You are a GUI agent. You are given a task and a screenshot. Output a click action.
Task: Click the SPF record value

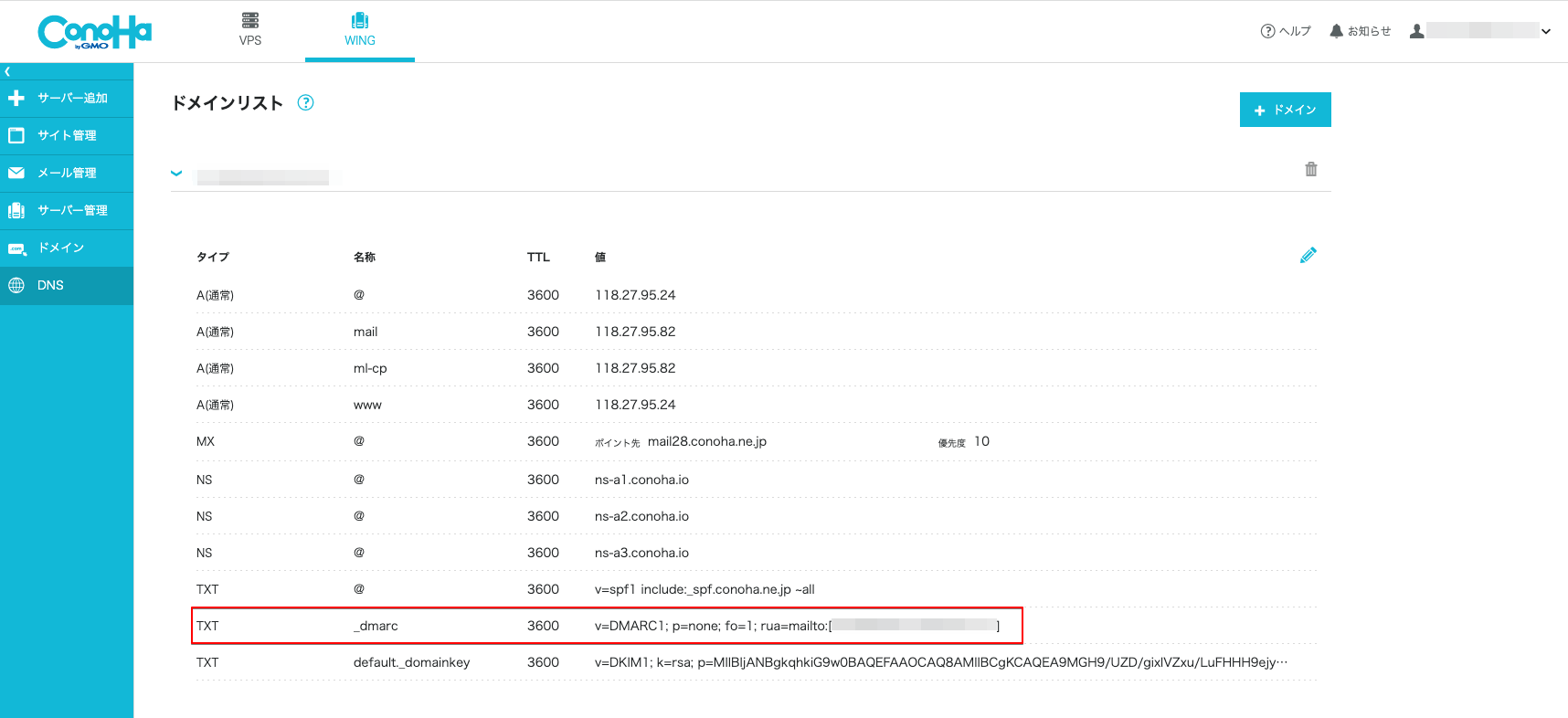pyautogui.click(x=705, y=589)
